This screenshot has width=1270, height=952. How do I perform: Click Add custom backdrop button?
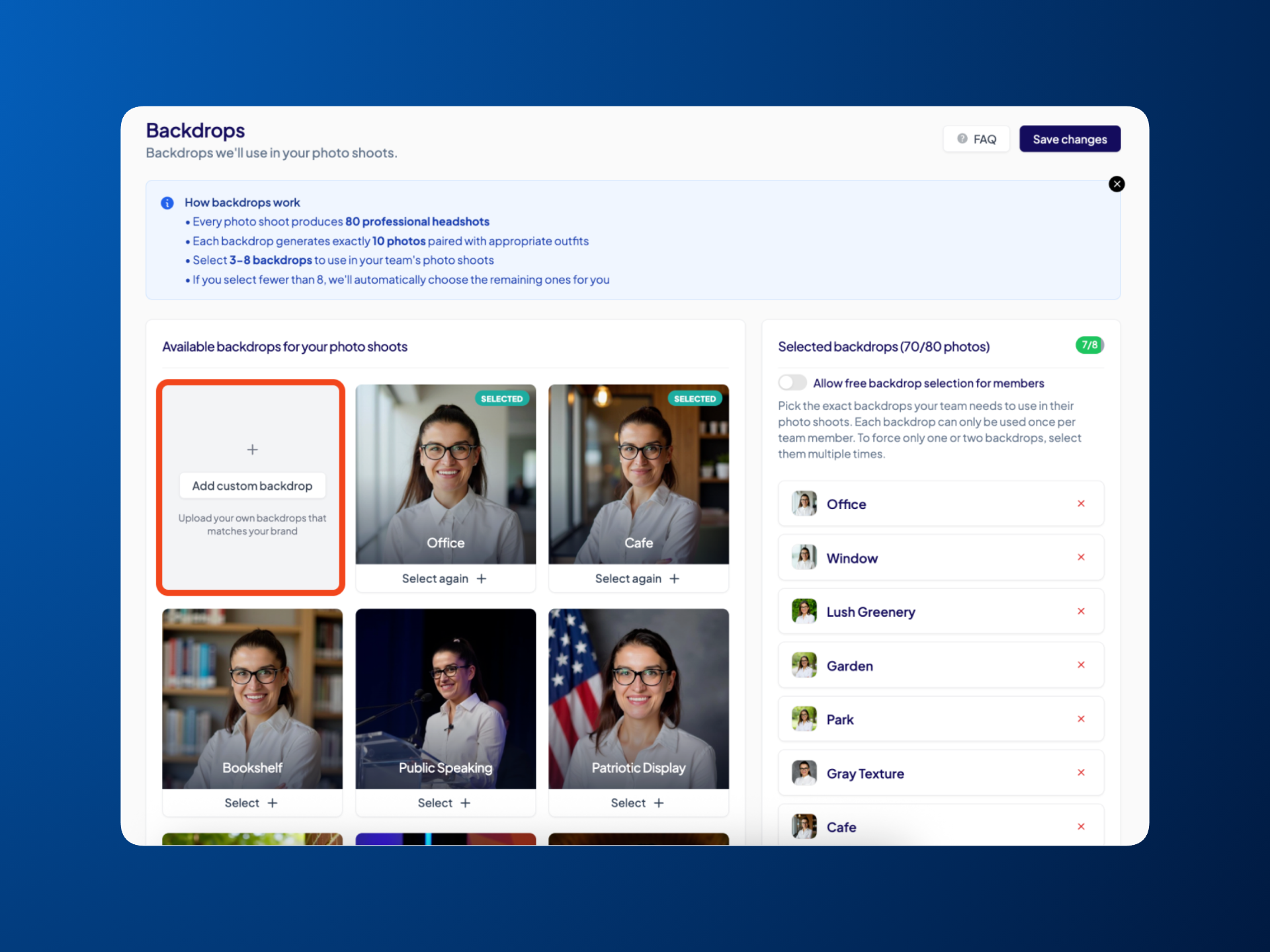252,486
